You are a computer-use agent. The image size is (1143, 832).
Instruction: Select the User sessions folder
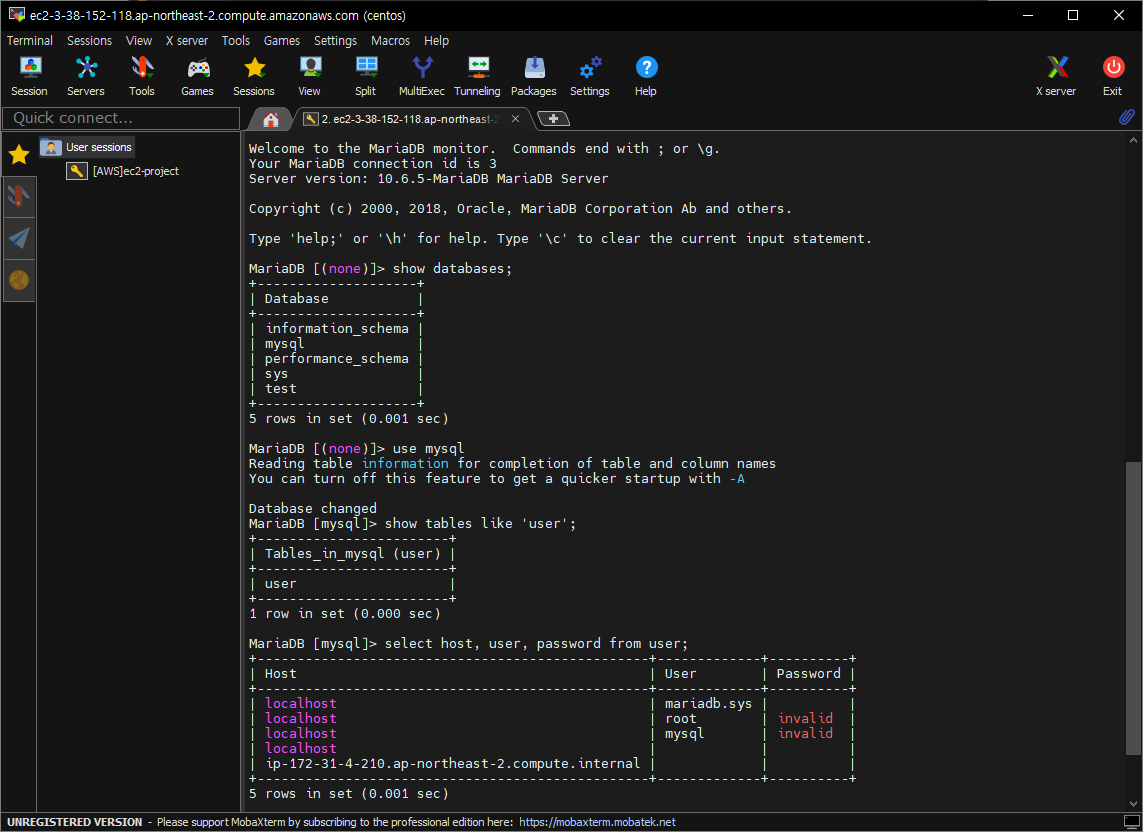87,147
